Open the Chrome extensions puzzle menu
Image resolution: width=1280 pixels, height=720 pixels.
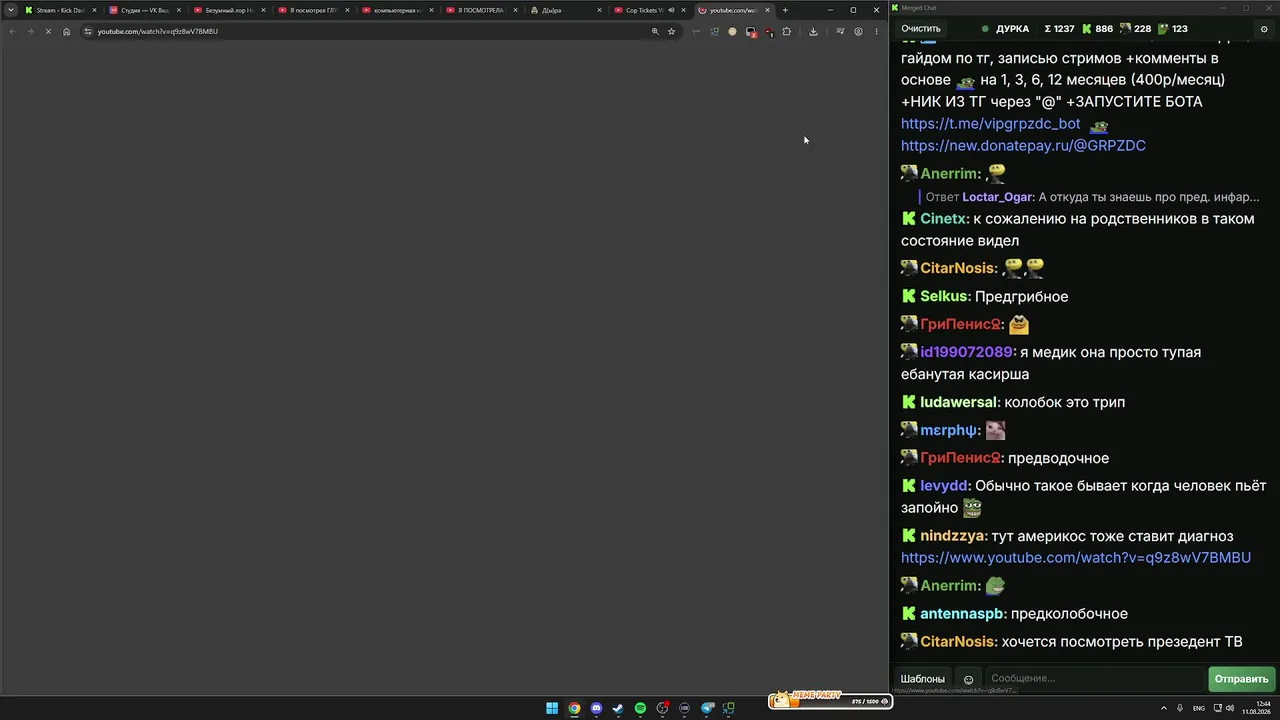786,31
